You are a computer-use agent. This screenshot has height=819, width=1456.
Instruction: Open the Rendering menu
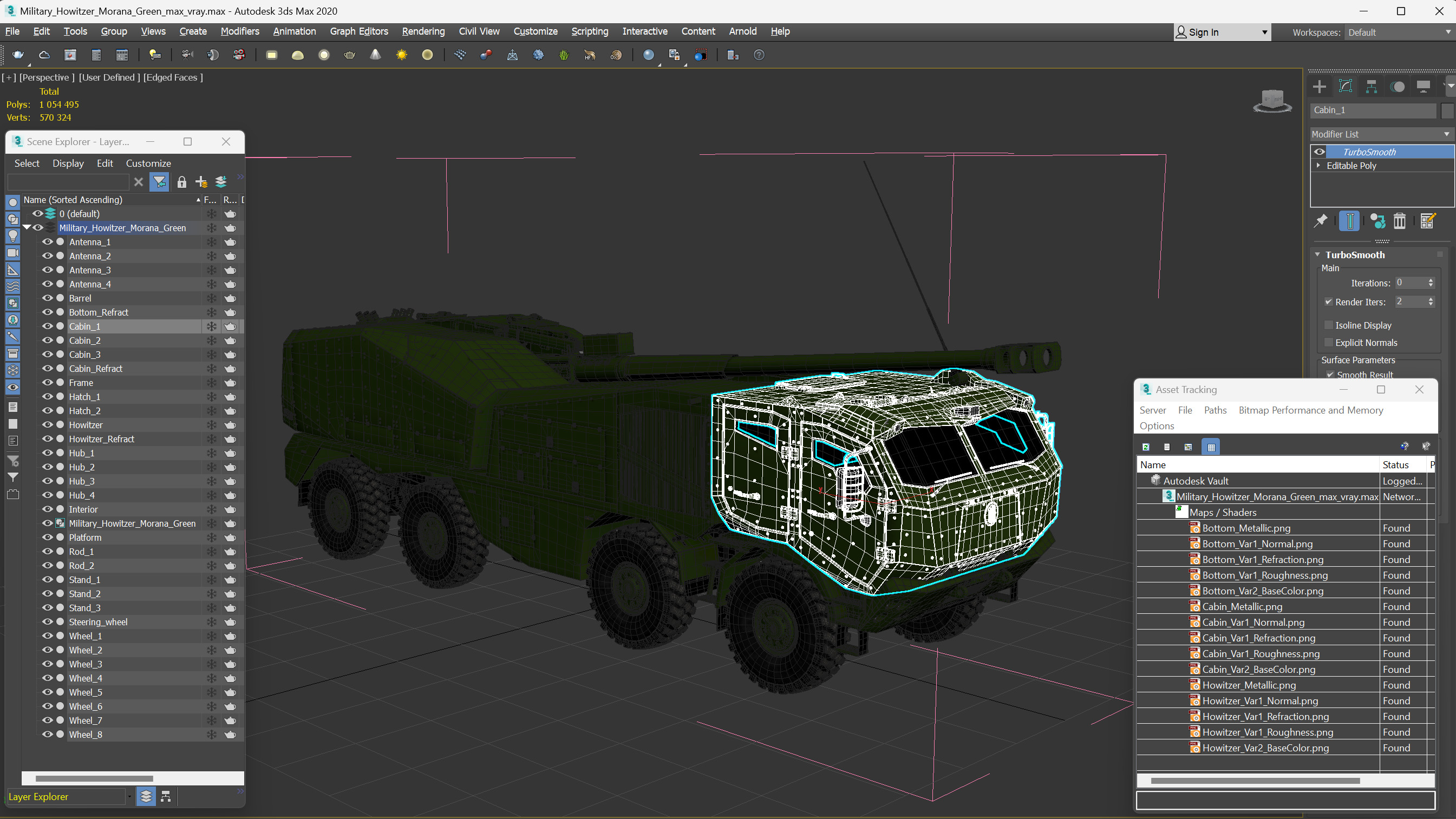423,31
